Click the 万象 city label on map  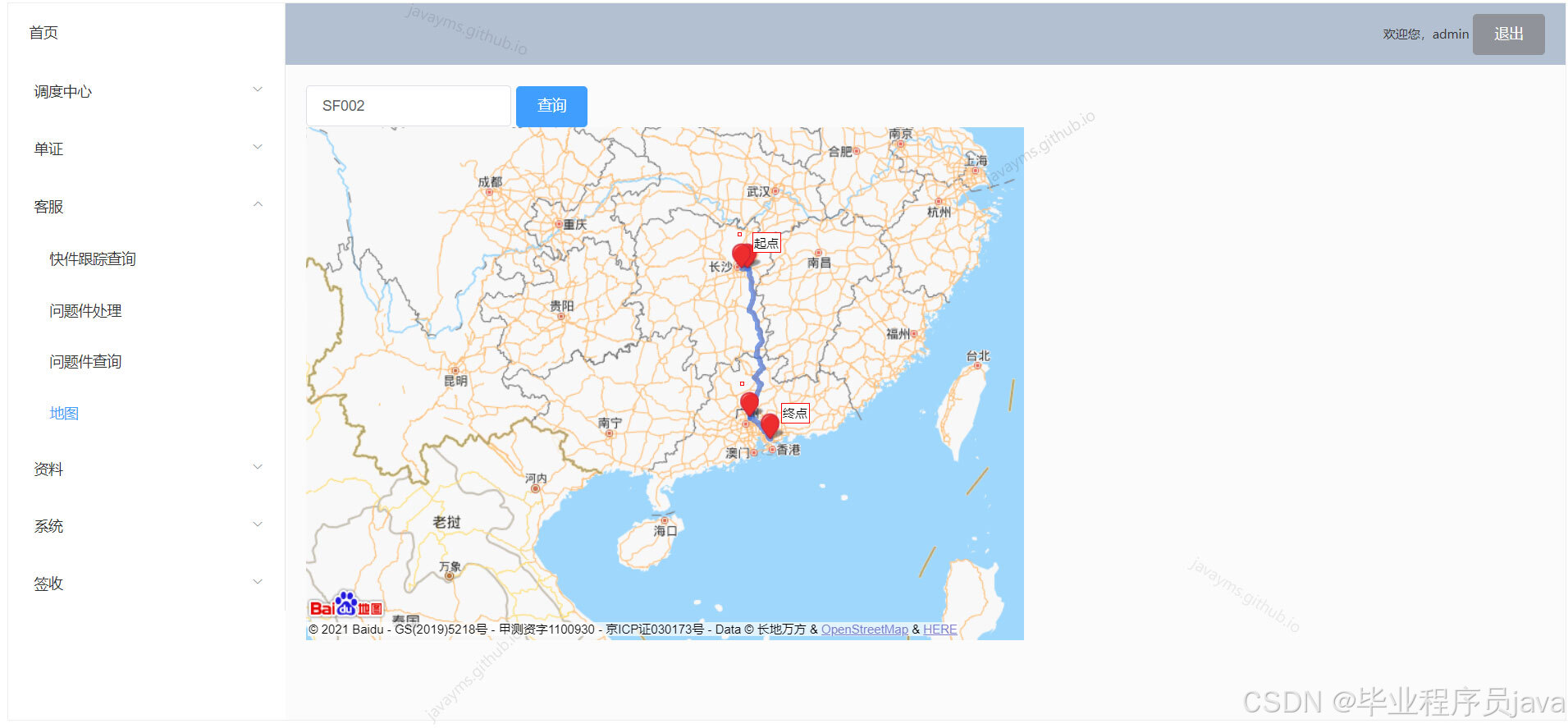[450, 566]
